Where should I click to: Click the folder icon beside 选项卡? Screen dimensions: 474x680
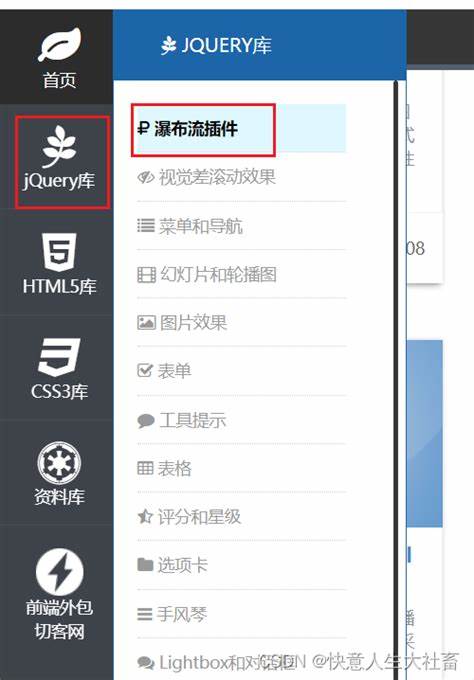[x=145, y=565]
